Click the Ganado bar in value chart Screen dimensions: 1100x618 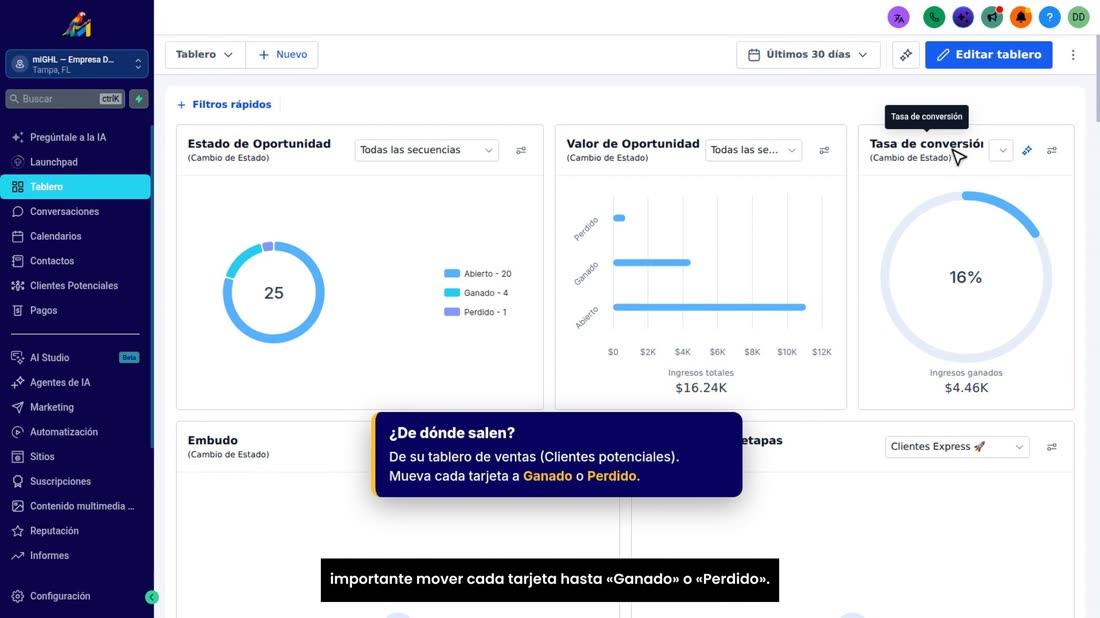coord(652,263)
